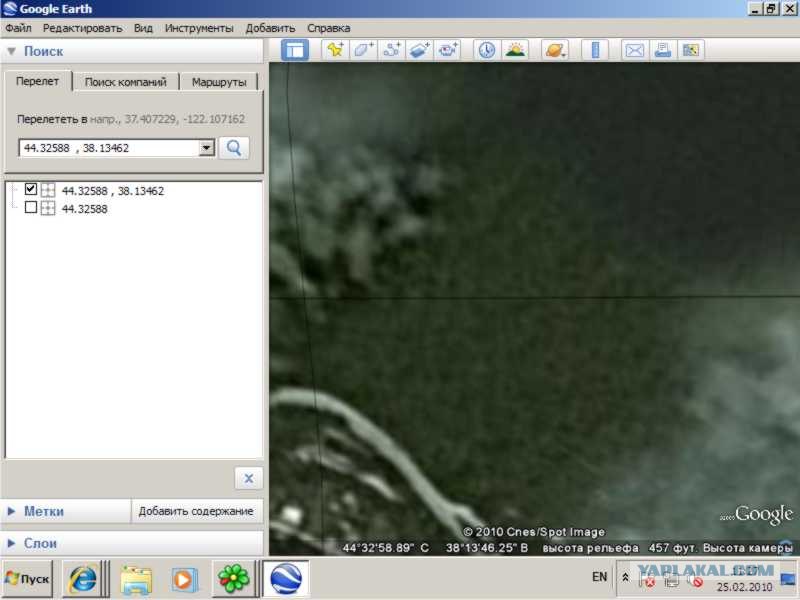Viewport: 800px width, 600px height.
Task: Open the Редактировать menu
Action: pyautogui.click(x=82, y=28)
